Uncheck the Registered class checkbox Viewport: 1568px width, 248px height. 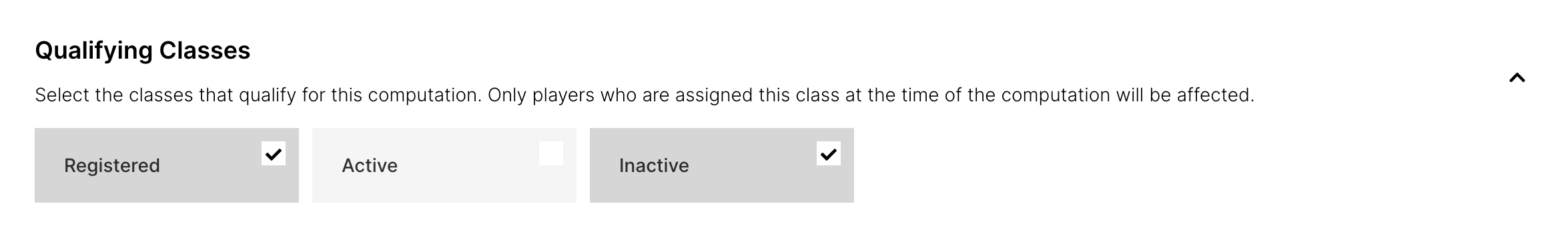pyautogui.click(x=274, y=153)
